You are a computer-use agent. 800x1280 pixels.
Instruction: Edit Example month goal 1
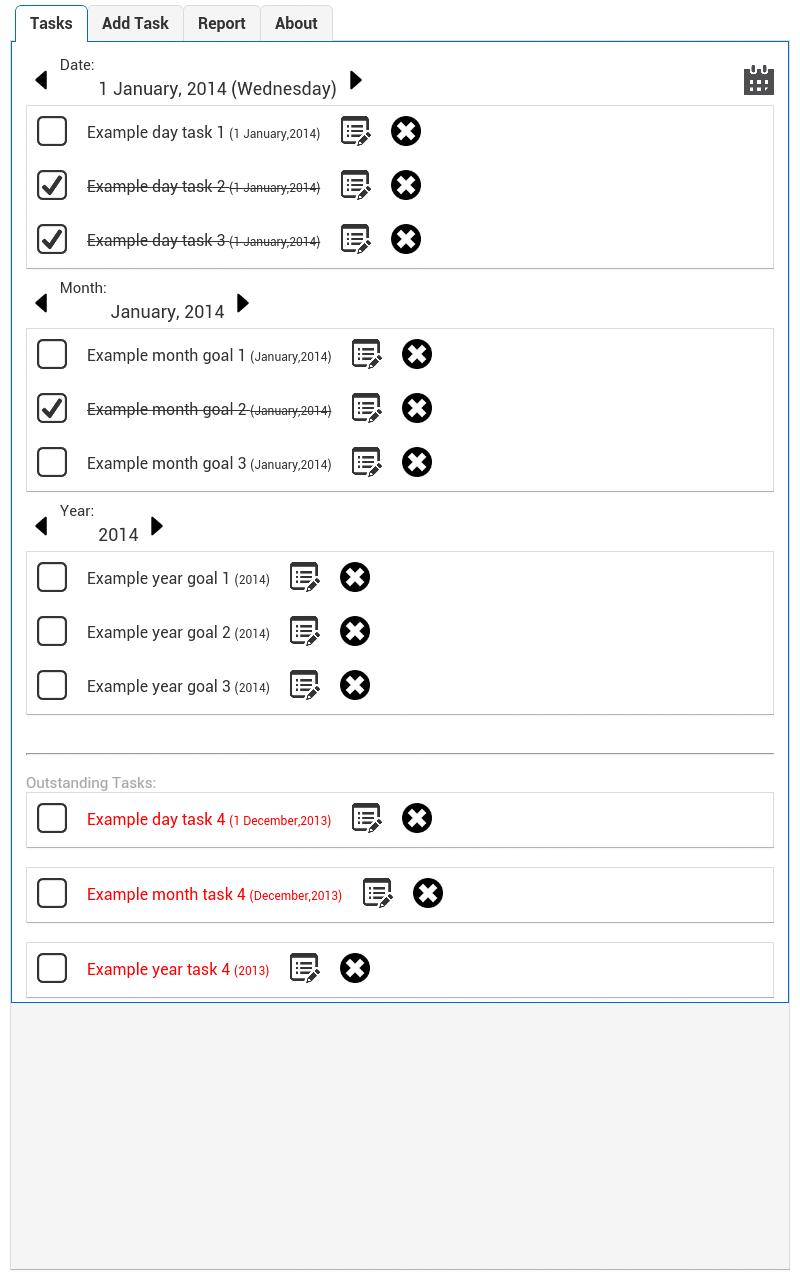click(367, 354)
